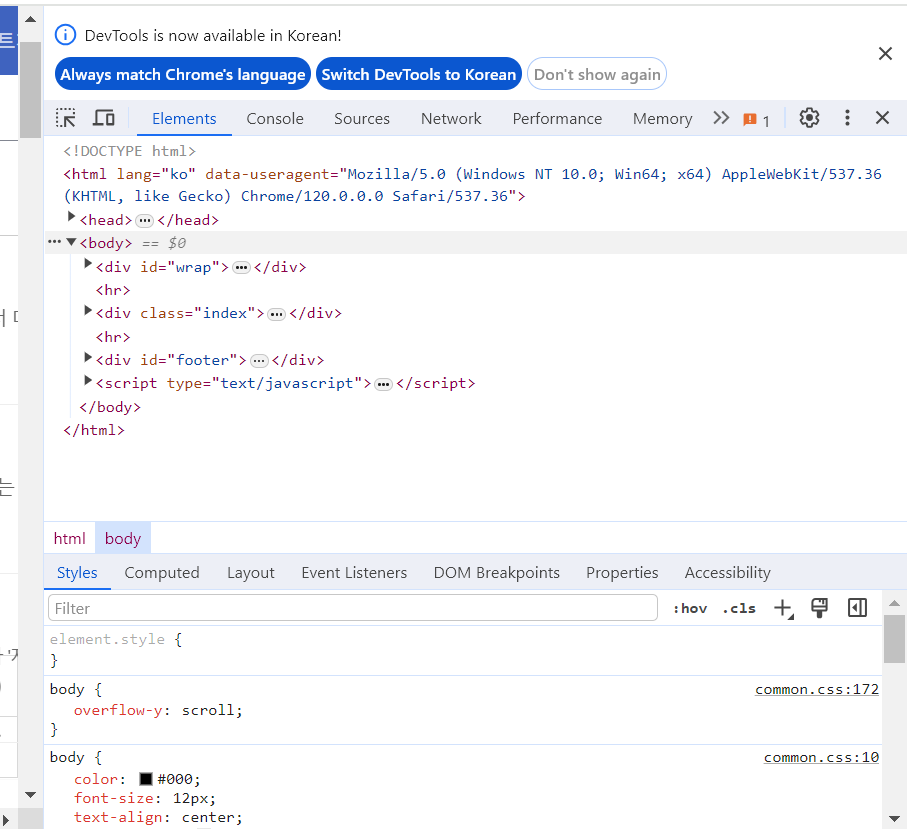This screenshot has width=907, height=829.
Task: Click the page scrollbar down arrow
Action: pyautogui.click(x=31, y=795)
